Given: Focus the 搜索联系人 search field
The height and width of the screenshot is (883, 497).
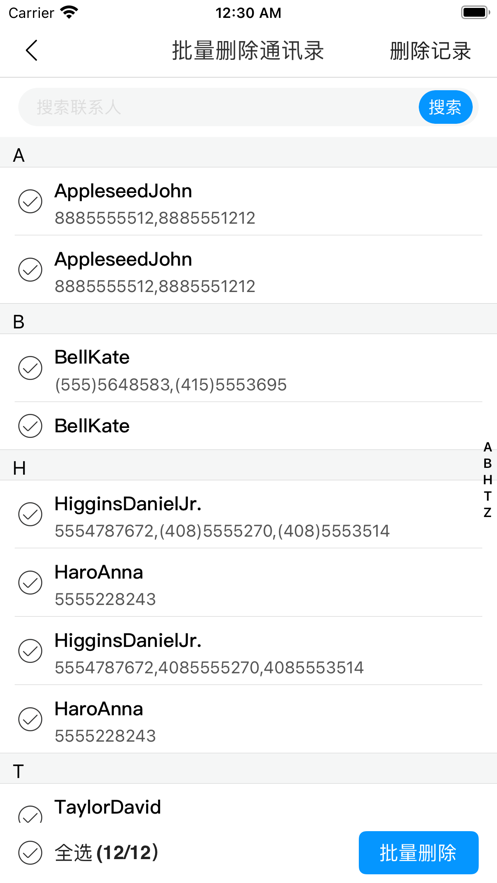Looking at the screenshot, I should tap(220, 107).
